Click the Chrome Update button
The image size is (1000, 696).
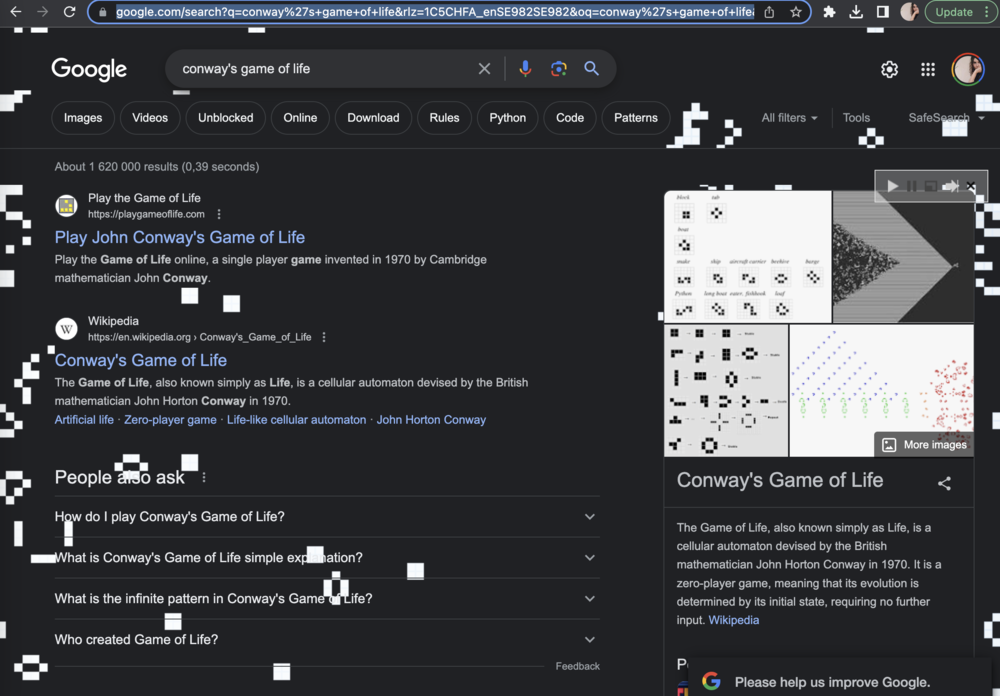pos(953,12)
